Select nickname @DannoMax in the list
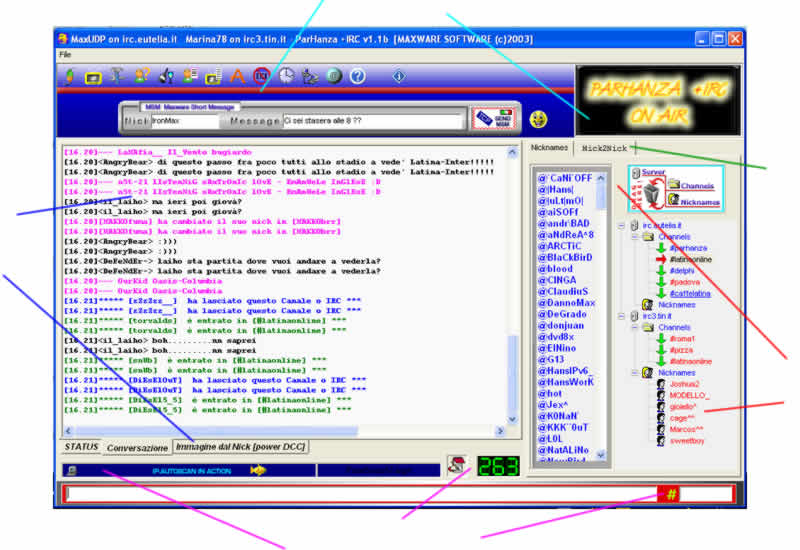This screenshot has width=800, height=550. pos(566,303)
